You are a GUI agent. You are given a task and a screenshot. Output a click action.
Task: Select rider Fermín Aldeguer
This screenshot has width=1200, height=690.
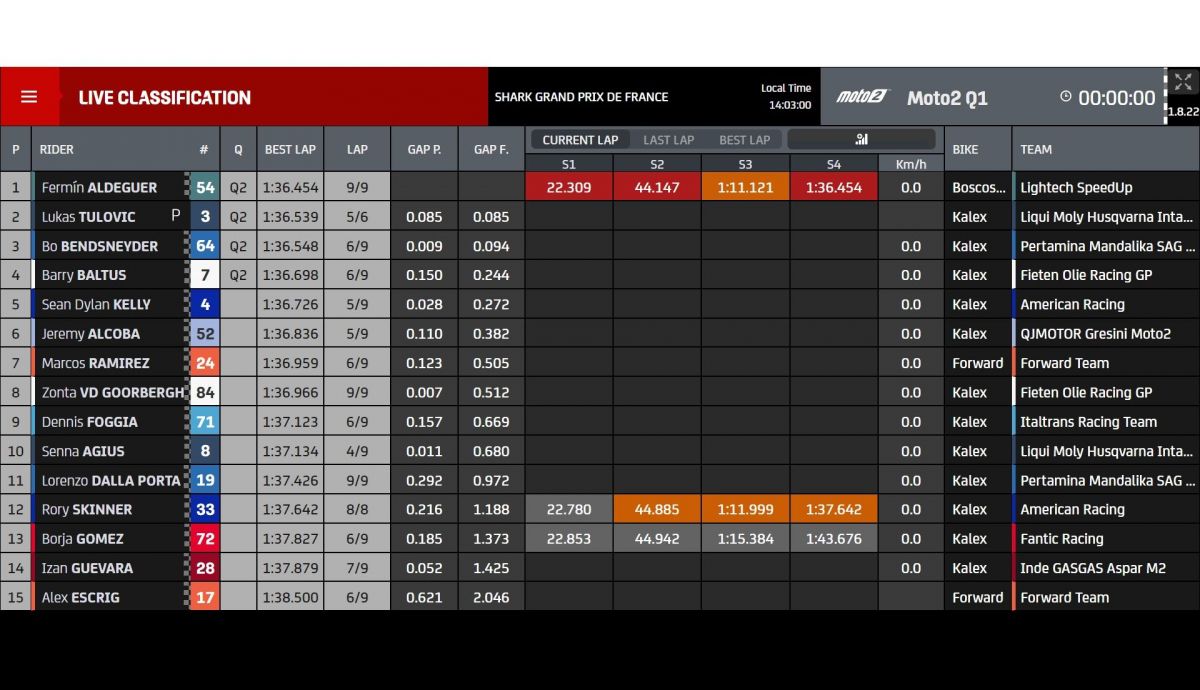98,188
